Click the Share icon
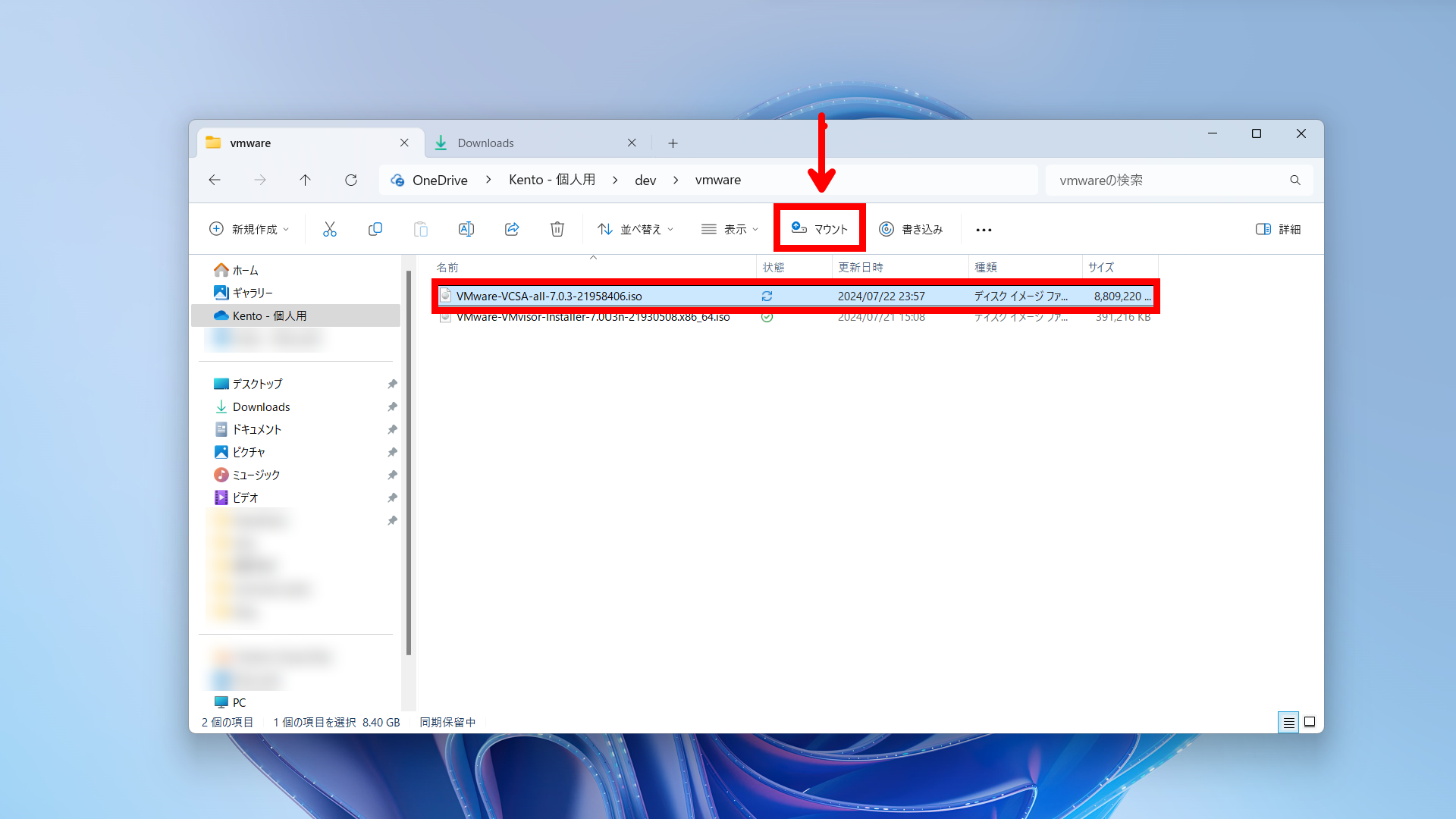1456x819 pixels. (512, 229)
